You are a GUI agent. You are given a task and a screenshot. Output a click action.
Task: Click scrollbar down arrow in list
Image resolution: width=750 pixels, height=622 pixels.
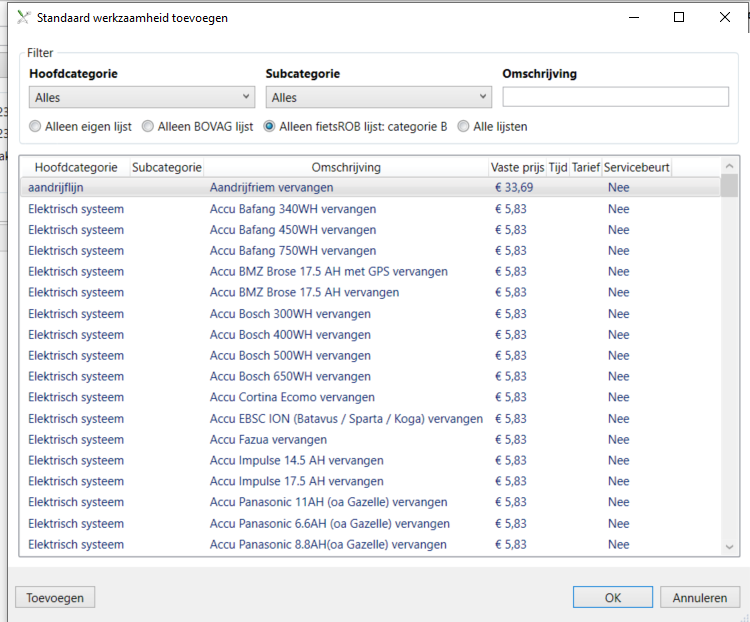(x=730, y=547)
